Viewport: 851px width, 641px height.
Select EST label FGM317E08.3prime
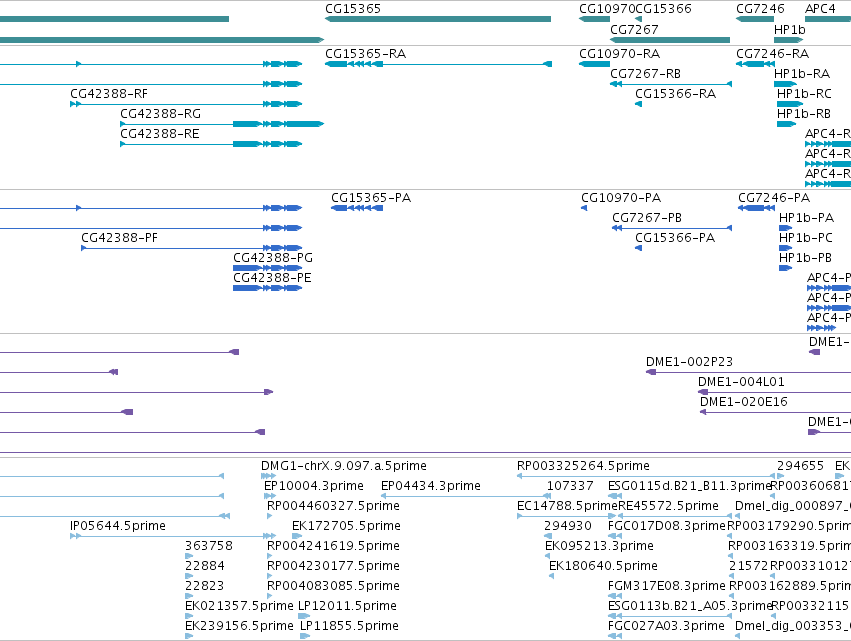(x=666, y=586)
